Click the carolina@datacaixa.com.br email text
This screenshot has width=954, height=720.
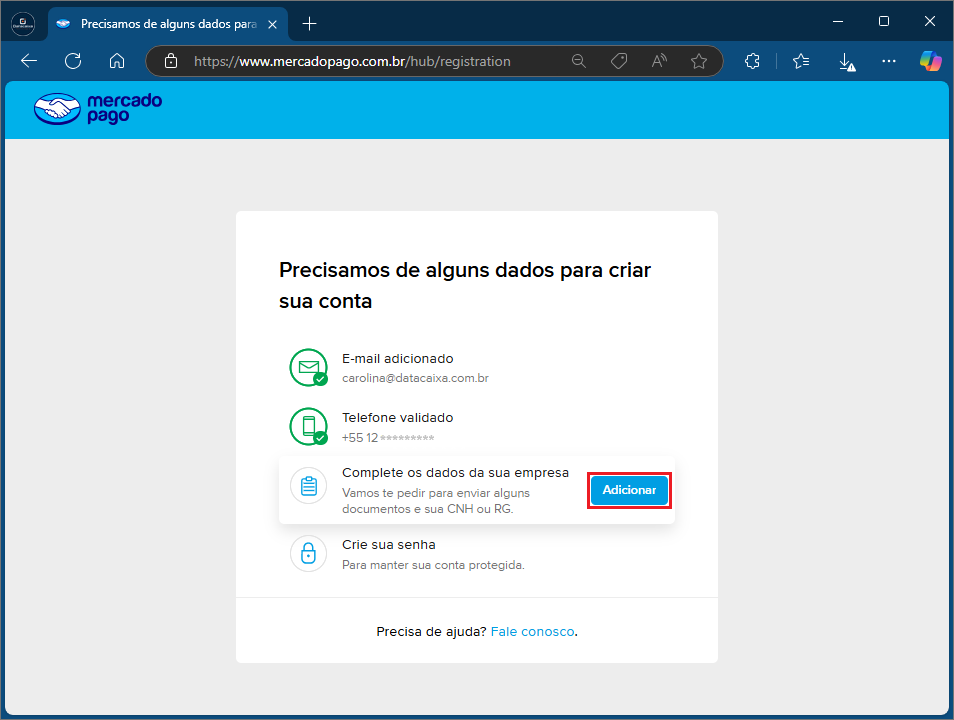[x=416, y=378]
